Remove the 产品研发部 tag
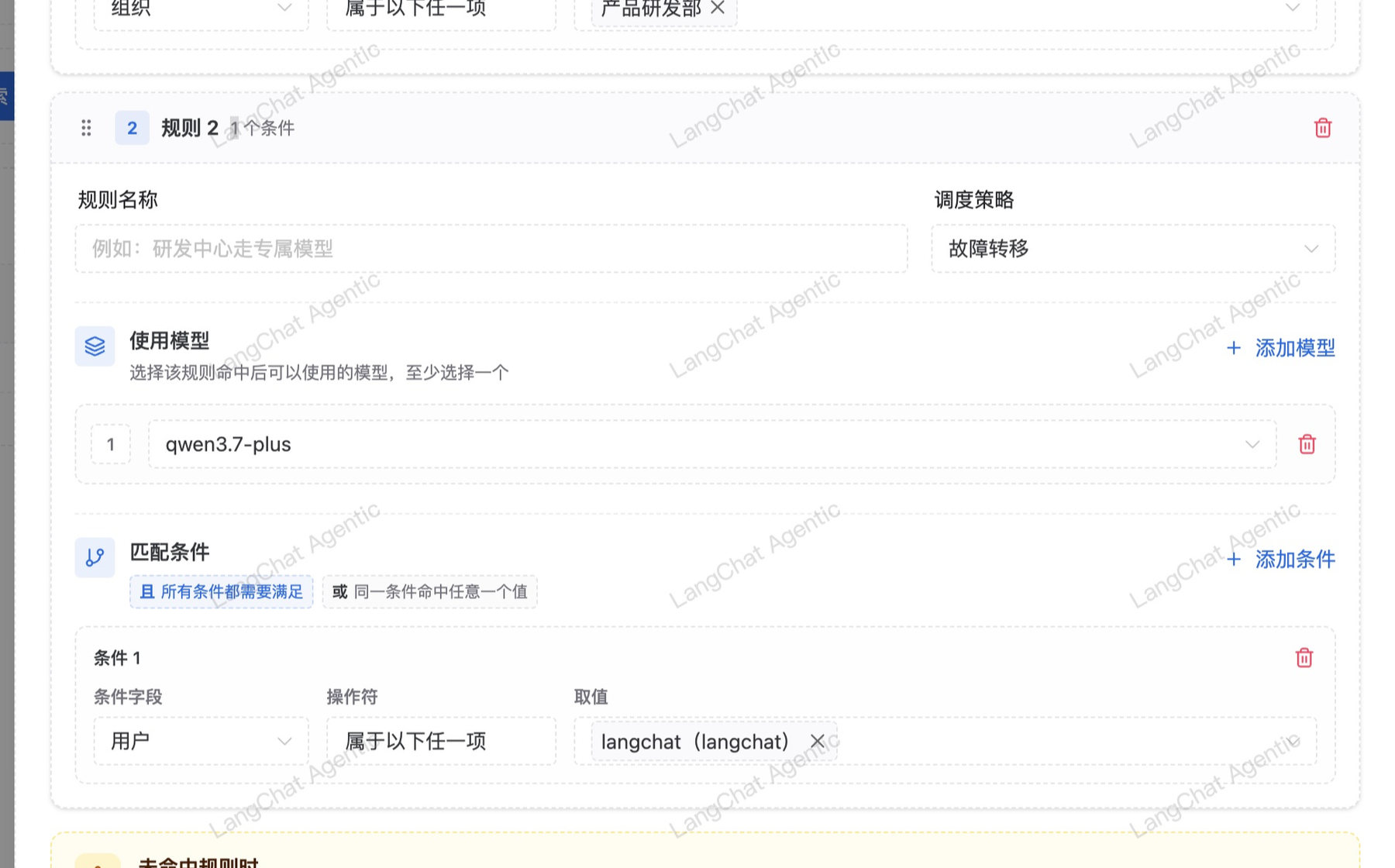The height and width of the screenshot is (868, 1395). [x=718, y=8]
